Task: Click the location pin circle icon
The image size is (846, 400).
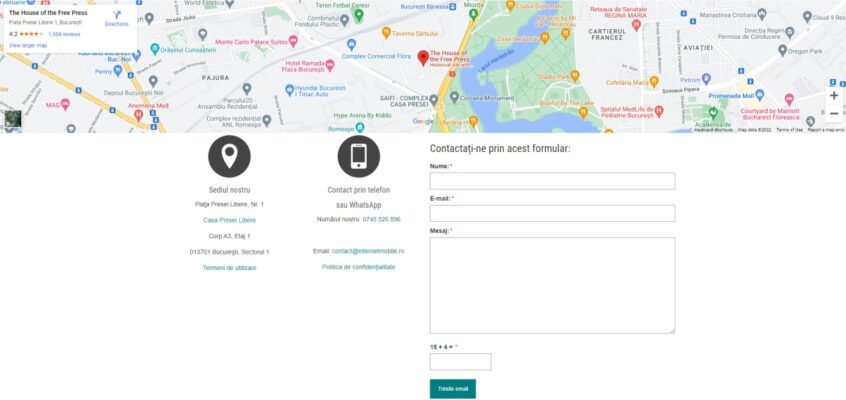Action: 229,157
